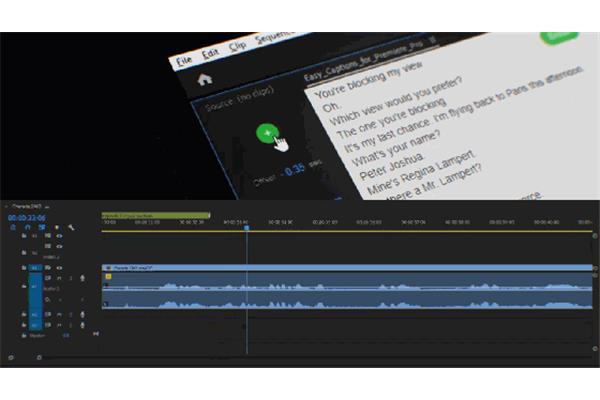Hide the V1 track with eye icon
600x400 pixels.
pyautogui.click(x=59, y=268)
